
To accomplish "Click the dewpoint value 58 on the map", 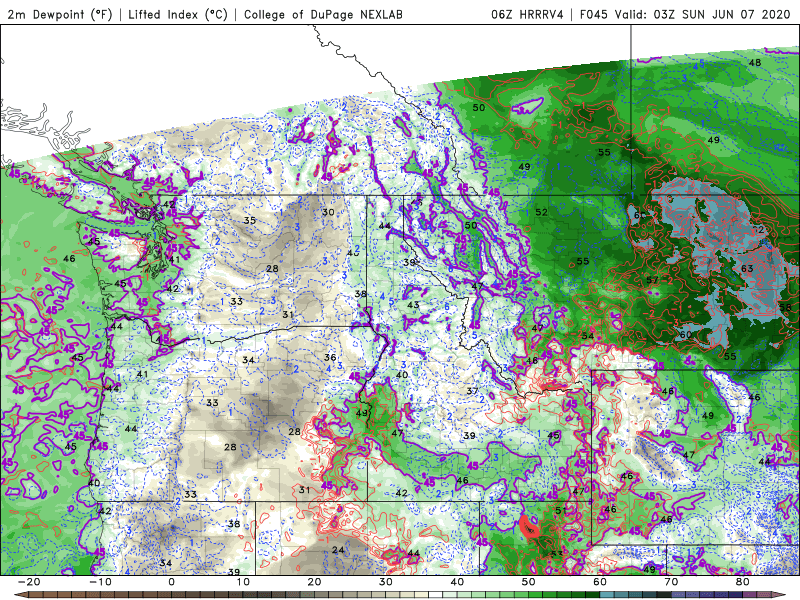I will click(786, 307).
